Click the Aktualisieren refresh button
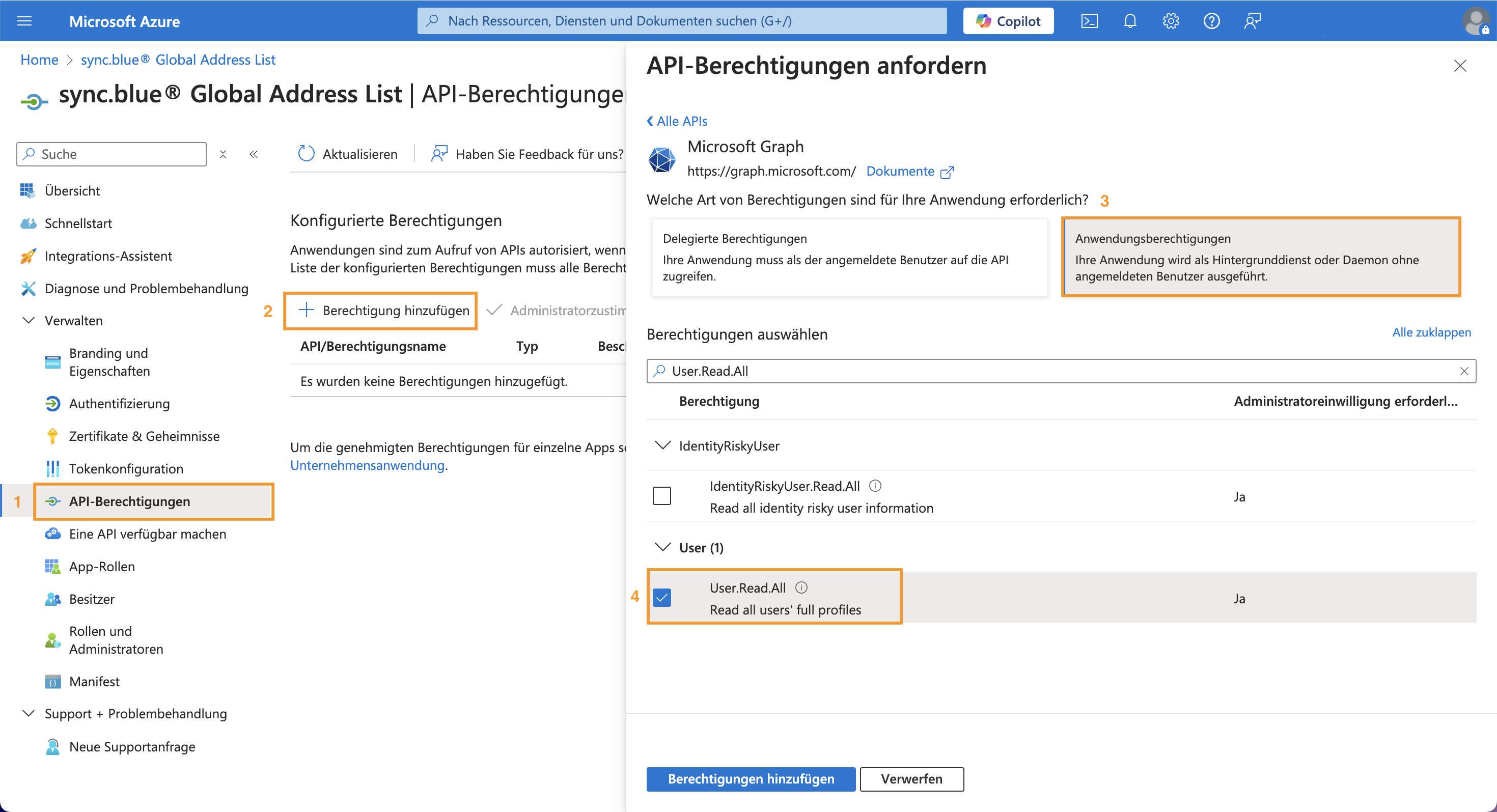The height and width of the screenshot is (812, 1497). point(347,154)
